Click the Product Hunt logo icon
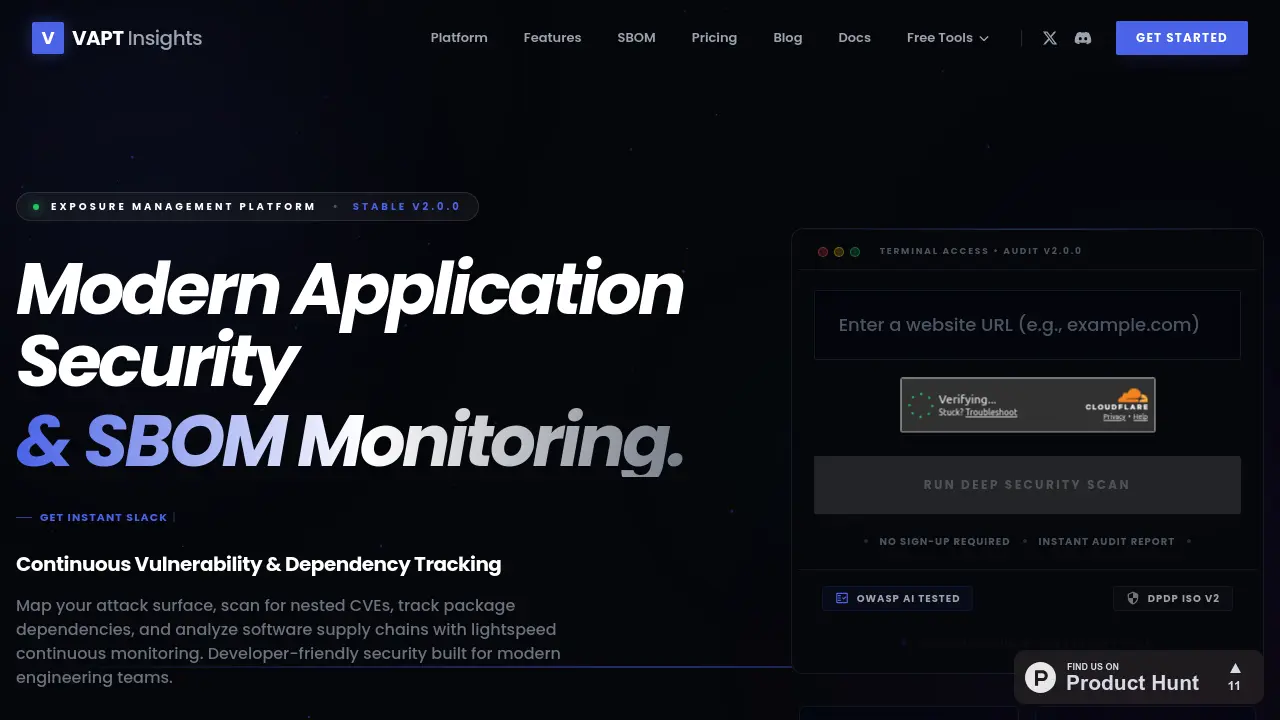 (x=1040, y=677)
